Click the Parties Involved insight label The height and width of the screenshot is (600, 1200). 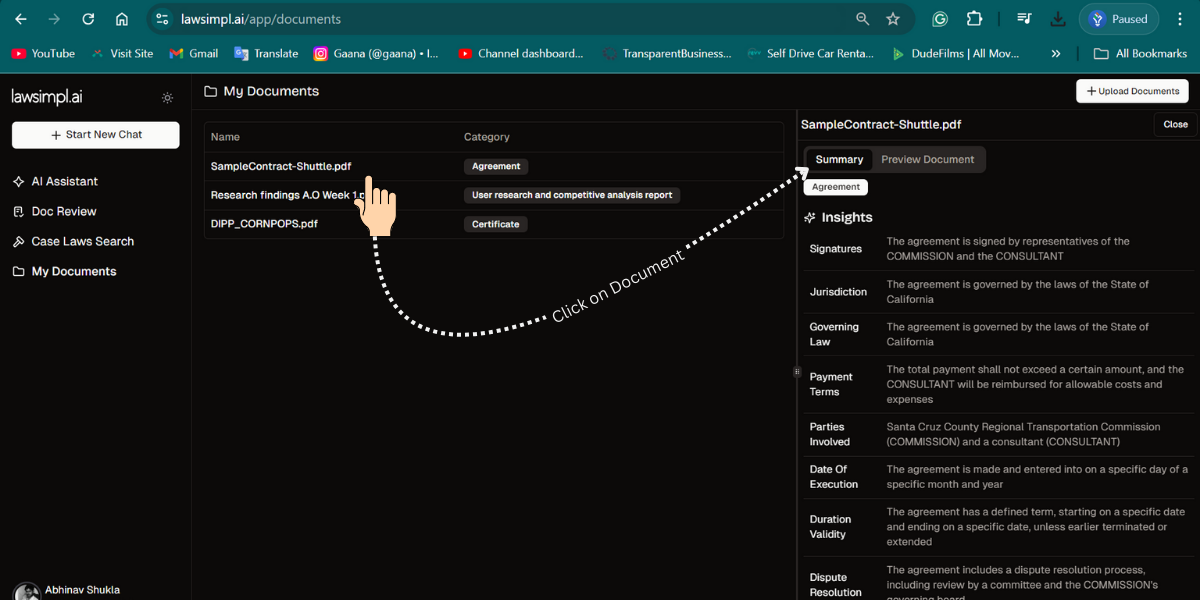(x=830, y=434)
